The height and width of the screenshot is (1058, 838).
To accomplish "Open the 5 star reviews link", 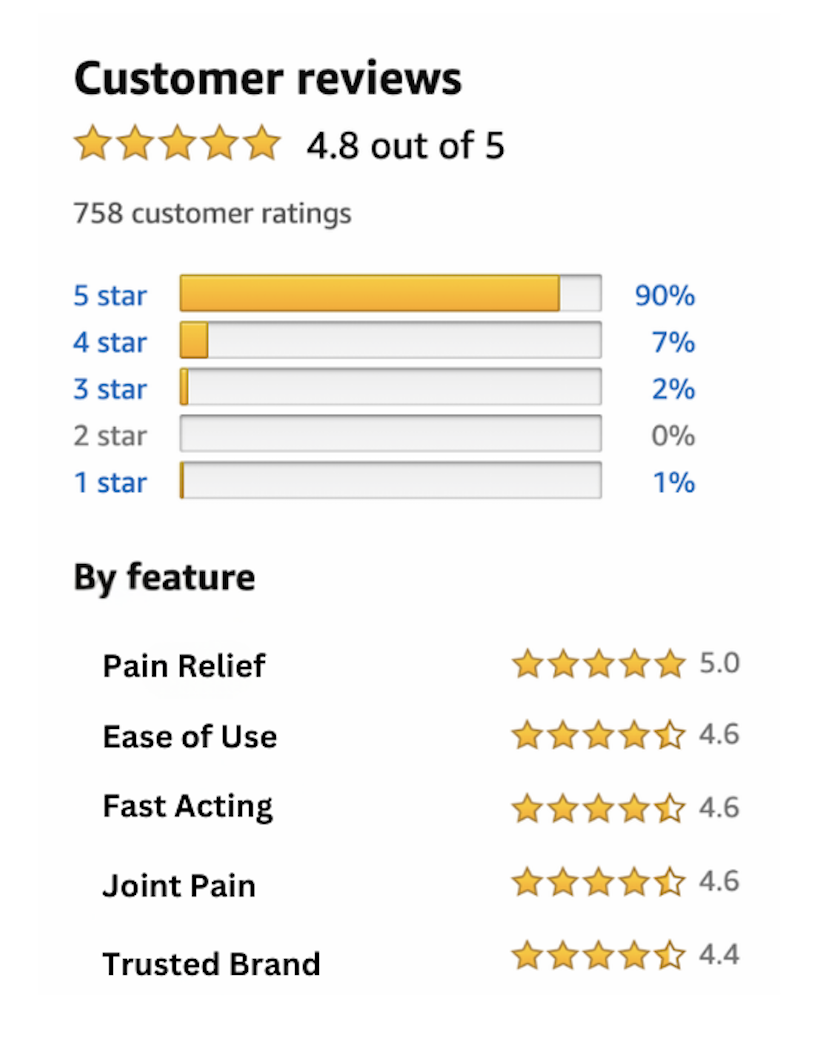I will [x=110, y=296].
